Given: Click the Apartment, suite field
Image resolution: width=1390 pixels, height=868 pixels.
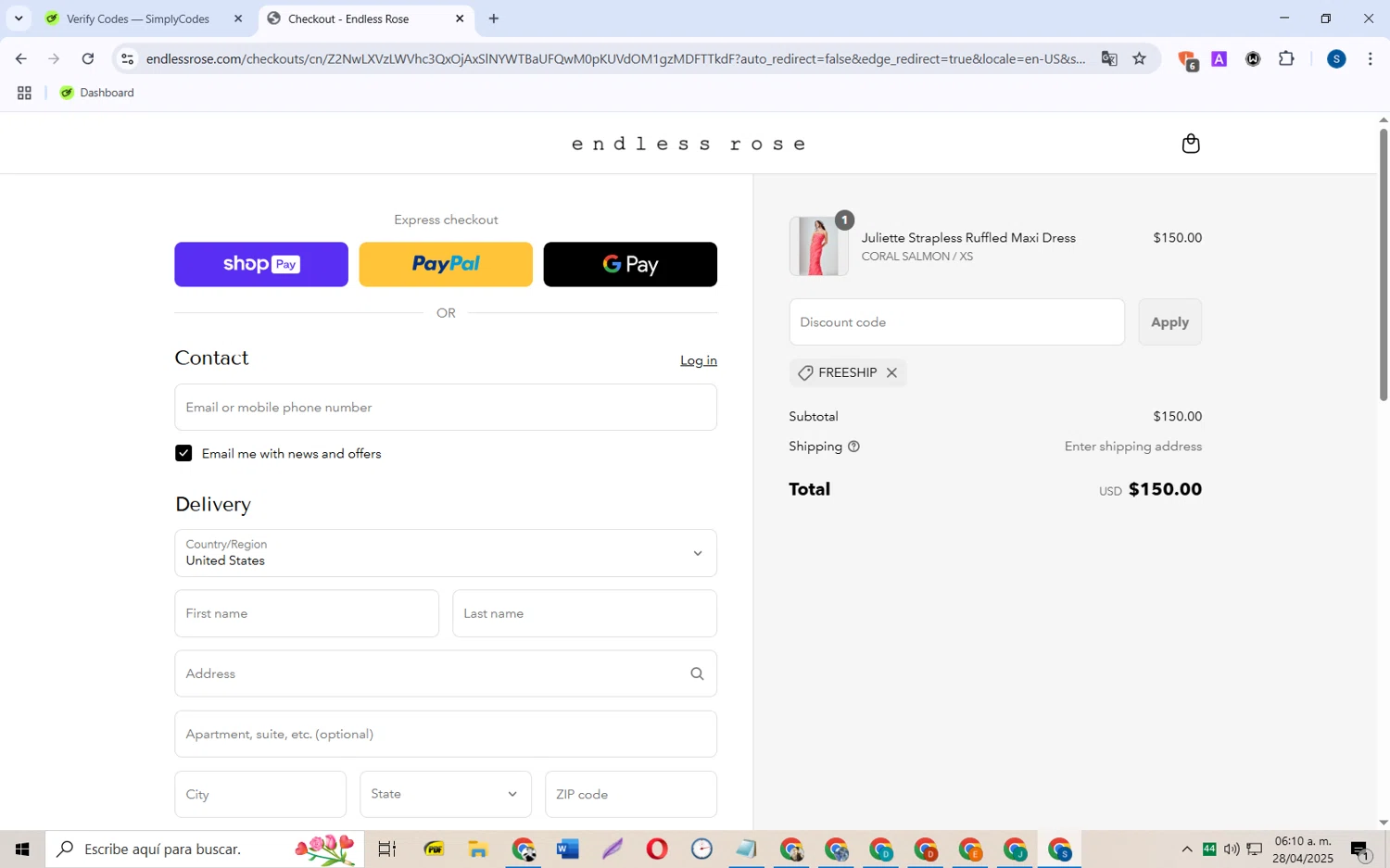Looking at the screenshot, I should pos(446,734).
